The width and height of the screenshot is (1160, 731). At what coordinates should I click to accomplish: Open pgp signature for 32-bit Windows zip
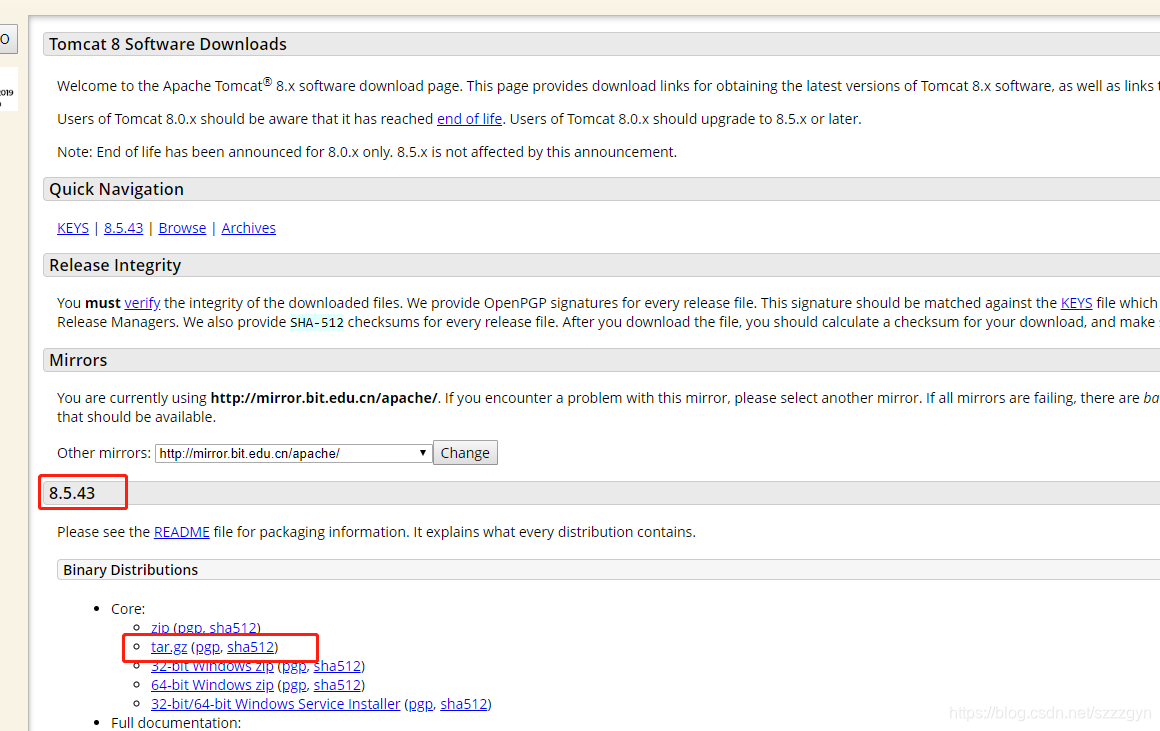pyautogui.click(x=294, y=667)
